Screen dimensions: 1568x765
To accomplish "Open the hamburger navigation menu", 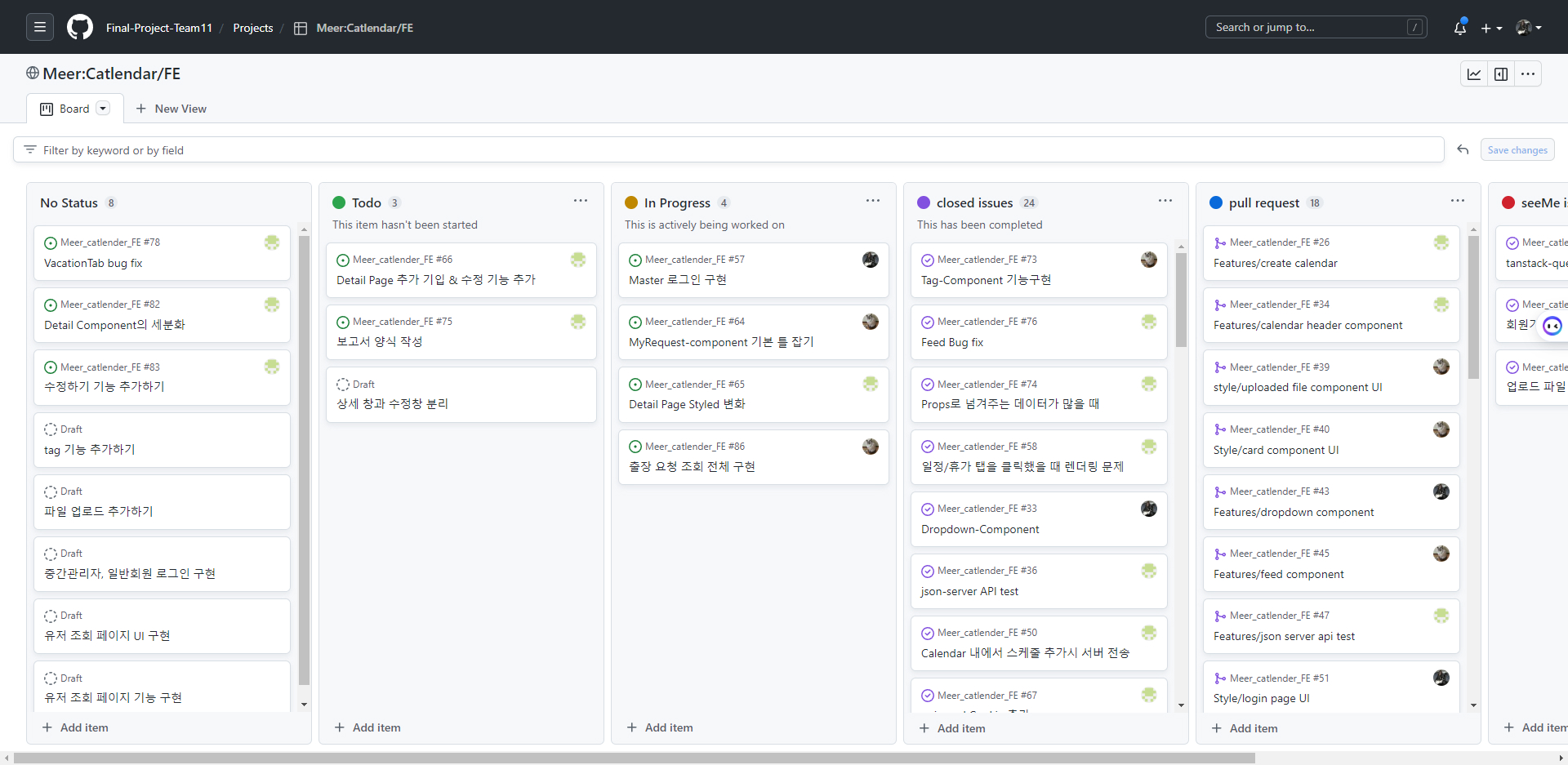I will [39, 27].
